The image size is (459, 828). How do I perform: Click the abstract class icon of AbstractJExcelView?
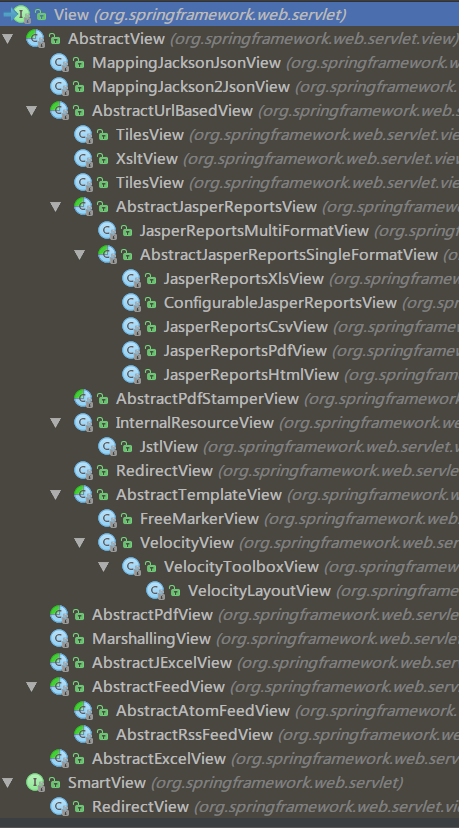tap(59, 663)
